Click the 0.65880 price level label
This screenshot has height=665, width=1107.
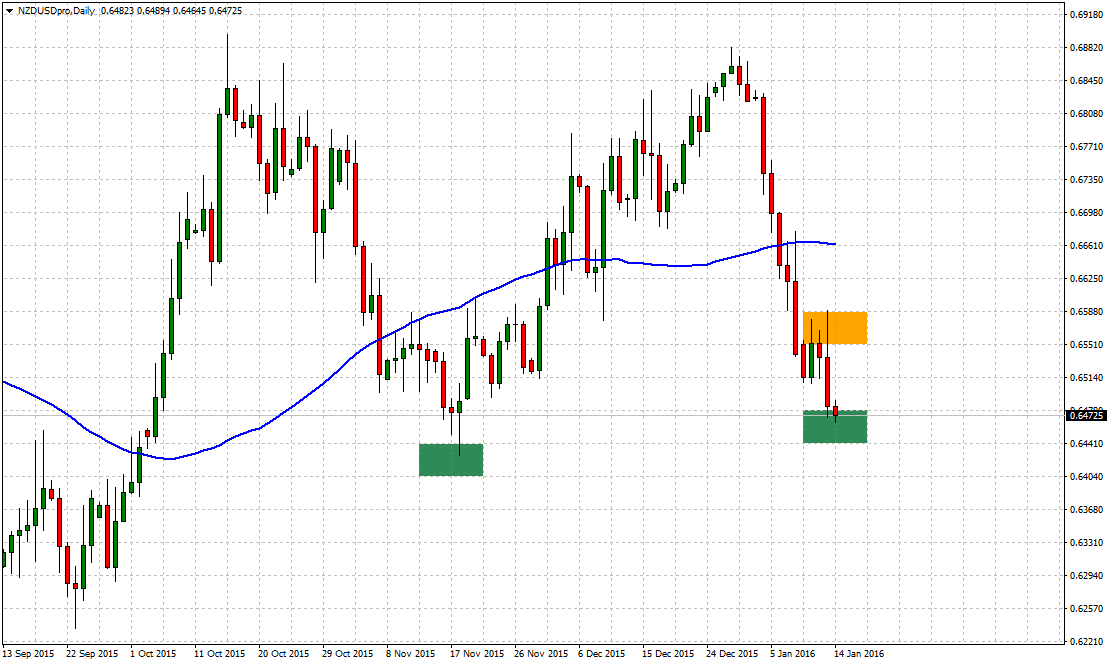[1086, 311]
